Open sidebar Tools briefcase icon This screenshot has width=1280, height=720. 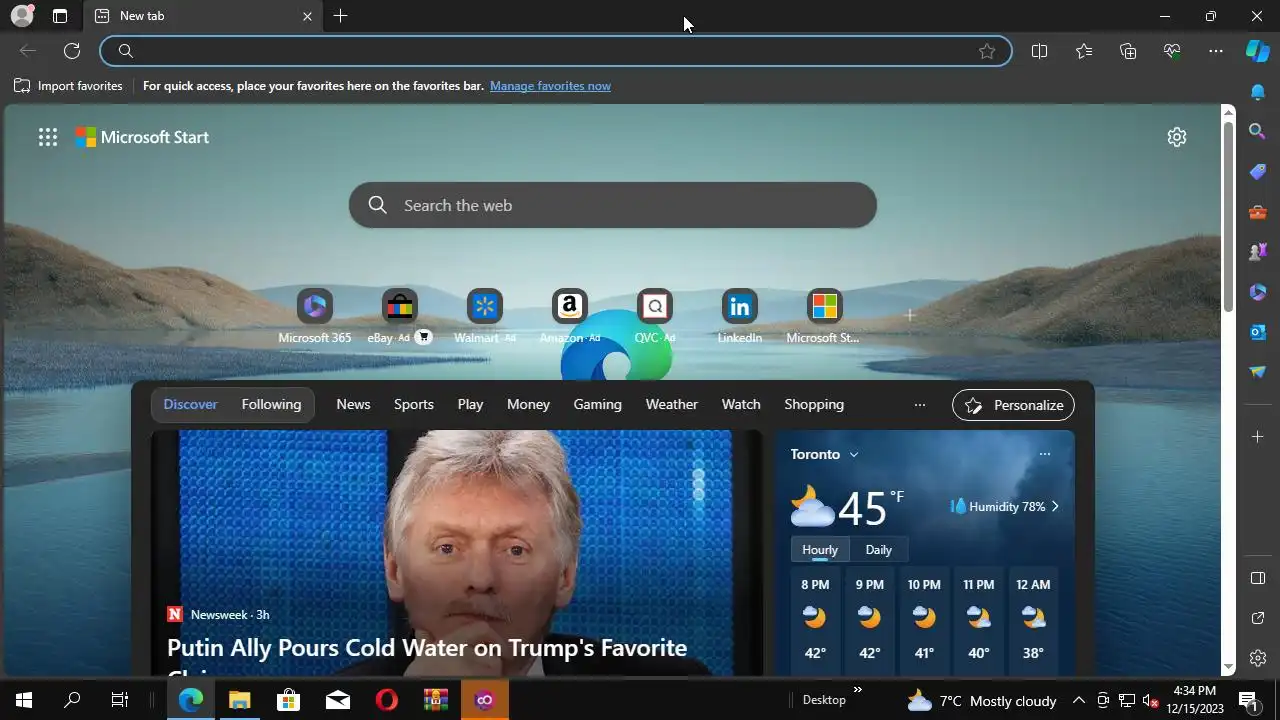coord(1258,212)
